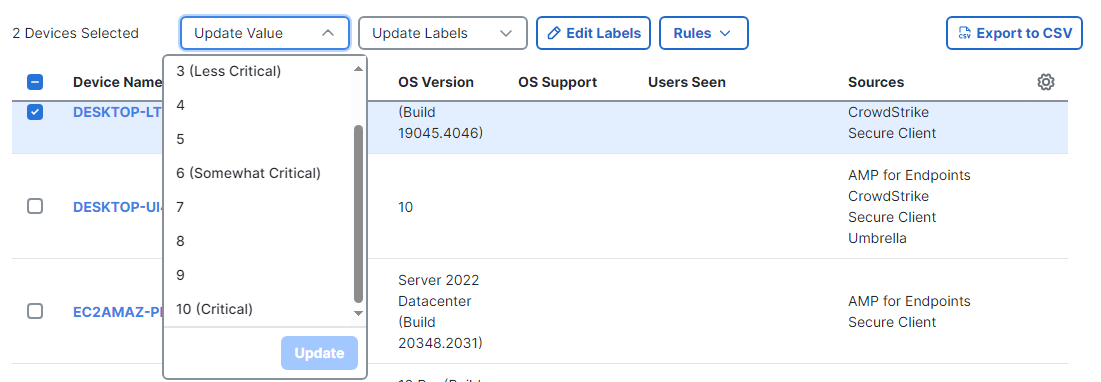
Task: Tick the EC2AMAZ device row checkbox
Action: coord(35,311)
